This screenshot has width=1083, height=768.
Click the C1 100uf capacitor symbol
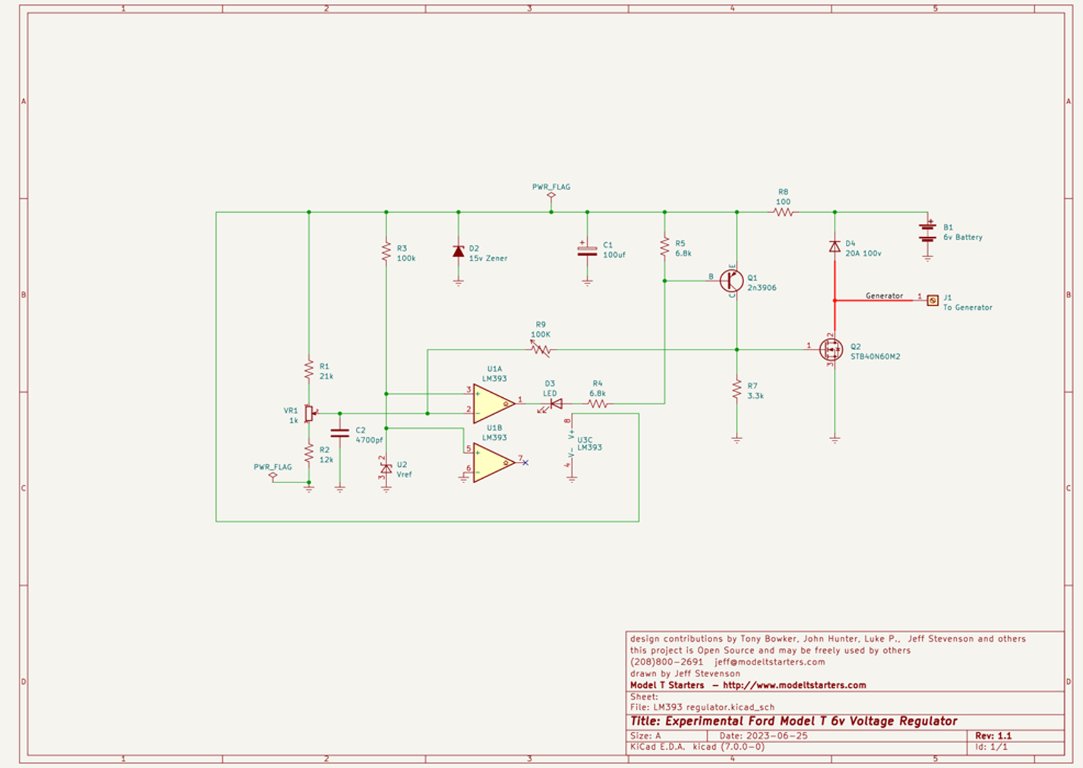point(587,251)
